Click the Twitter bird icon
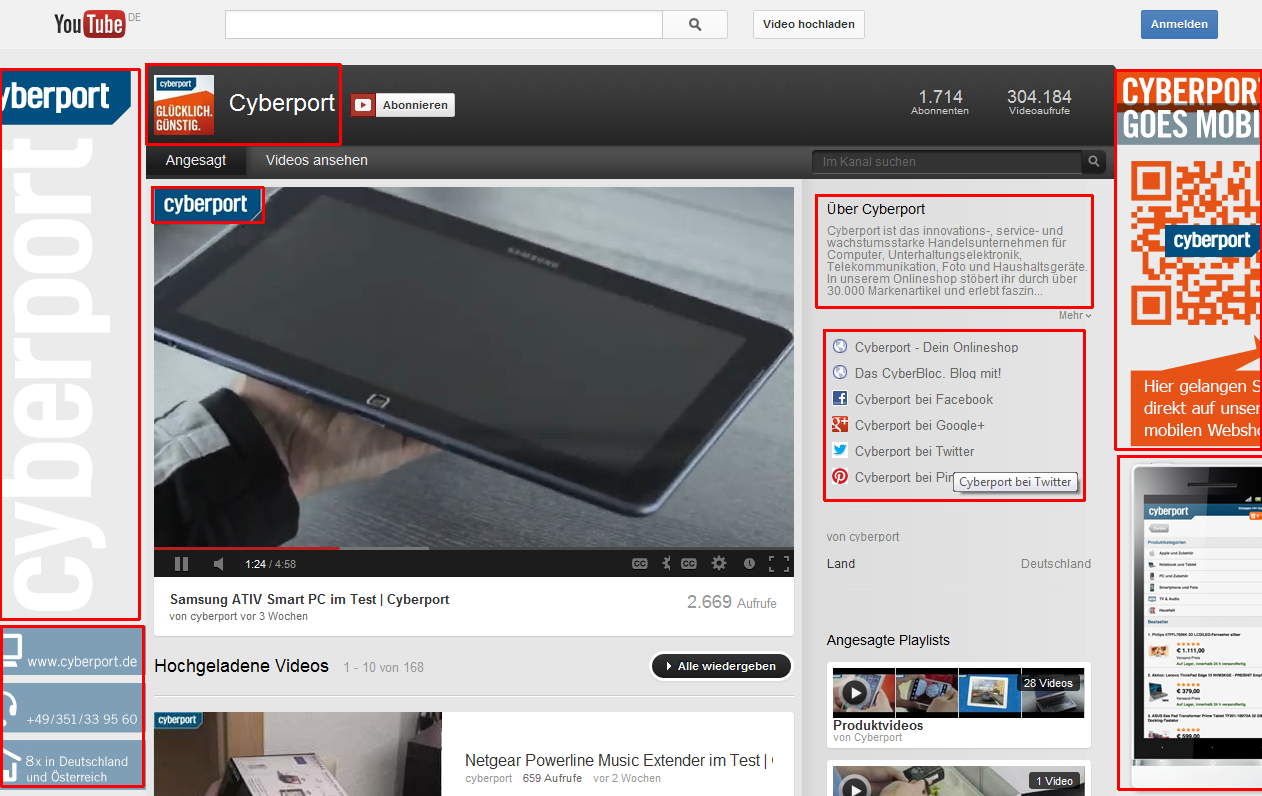The width and height of the screenshot is (1262, 796). 840,450
